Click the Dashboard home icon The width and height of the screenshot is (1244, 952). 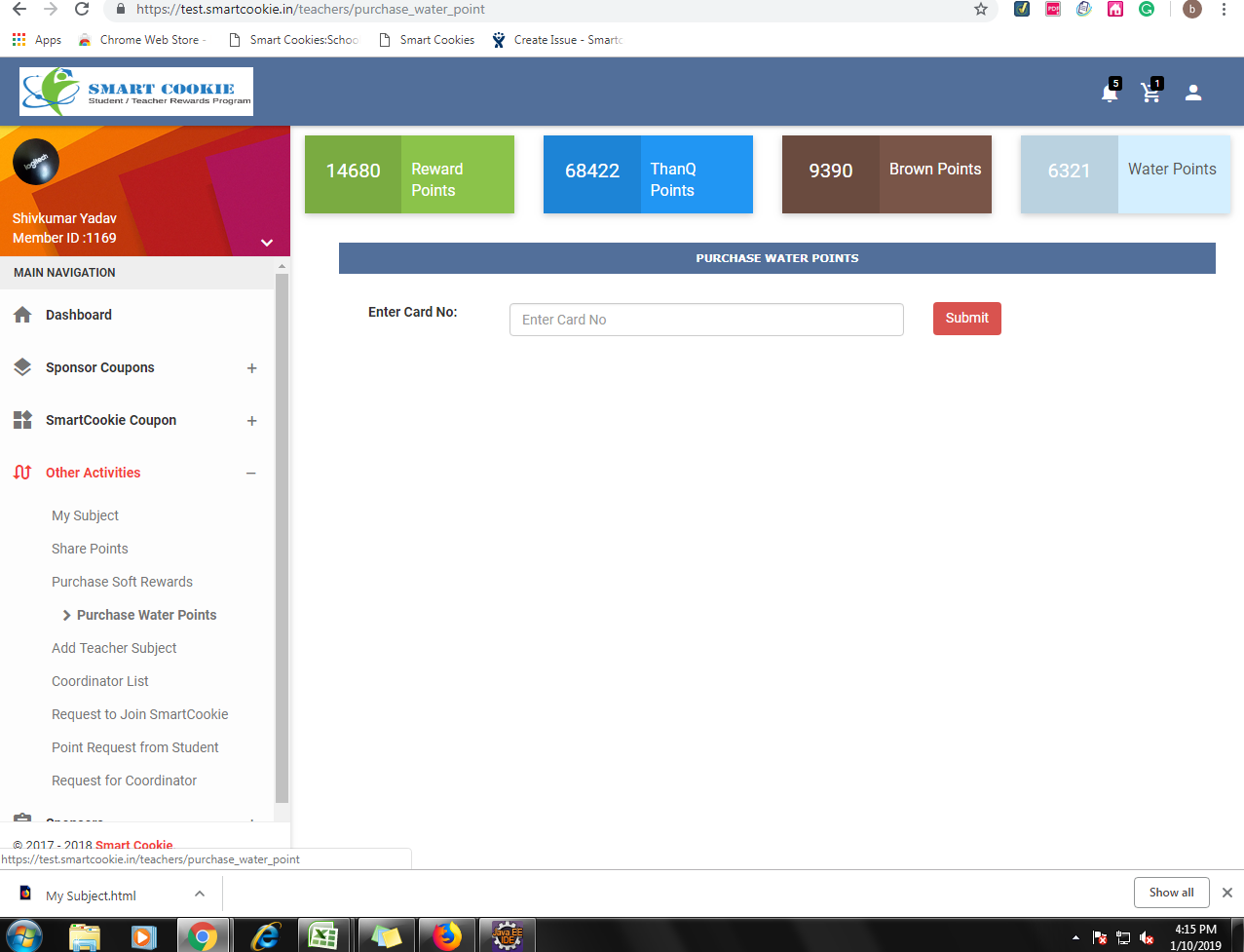tap(22, 315)
